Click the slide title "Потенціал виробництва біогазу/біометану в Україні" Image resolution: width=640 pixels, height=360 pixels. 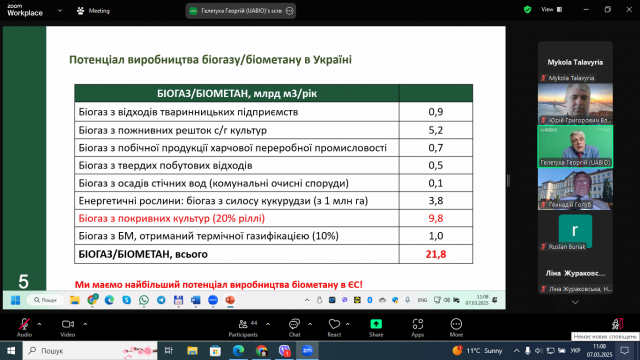tap(210, 60)
